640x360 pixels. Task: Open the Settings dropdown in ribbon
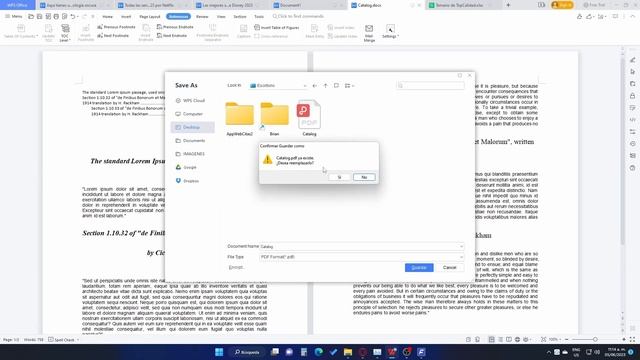390,32
